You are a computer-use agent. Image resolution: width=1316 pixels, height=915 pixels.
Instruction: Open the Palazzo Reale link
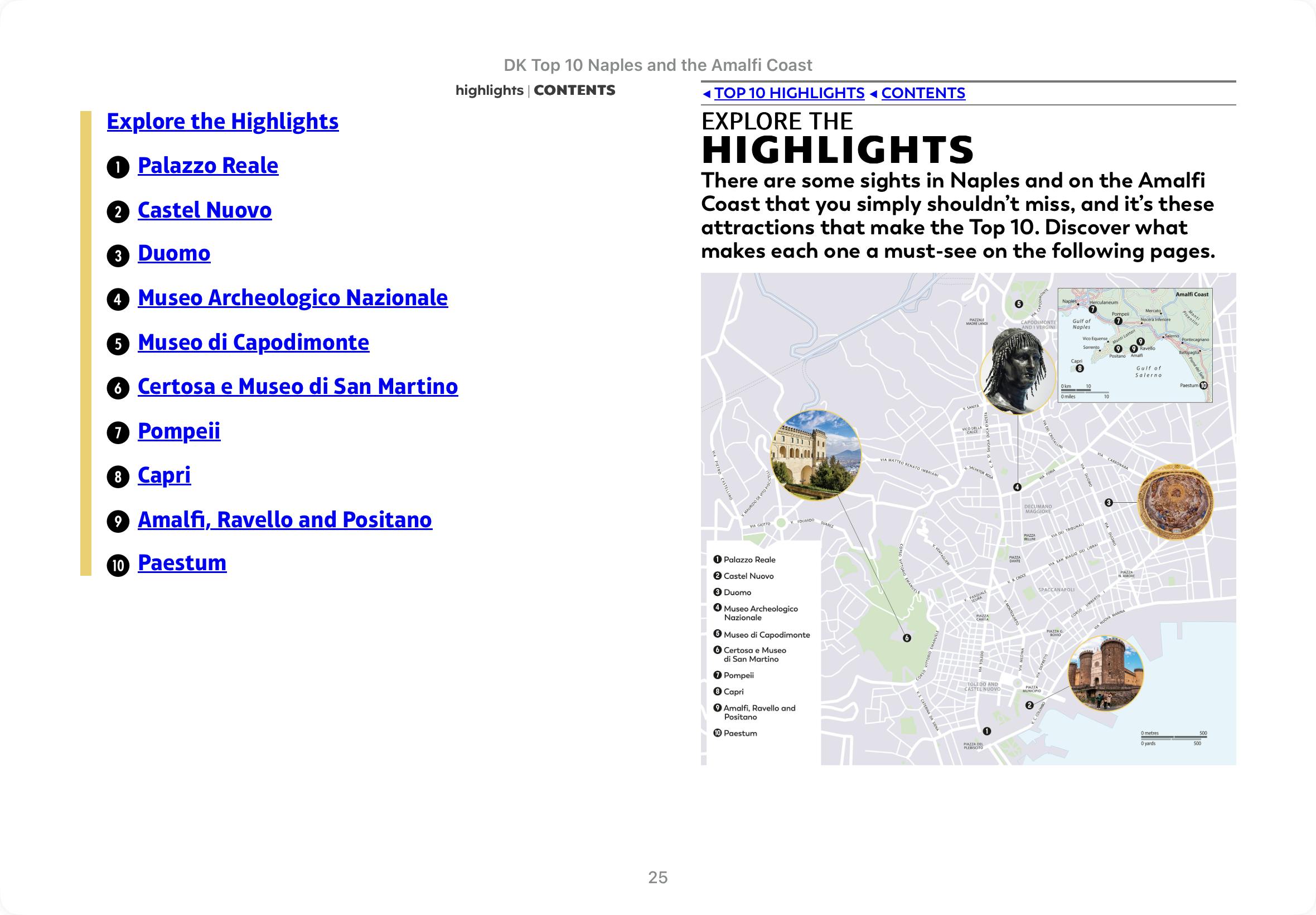click(x=208, y=166)
